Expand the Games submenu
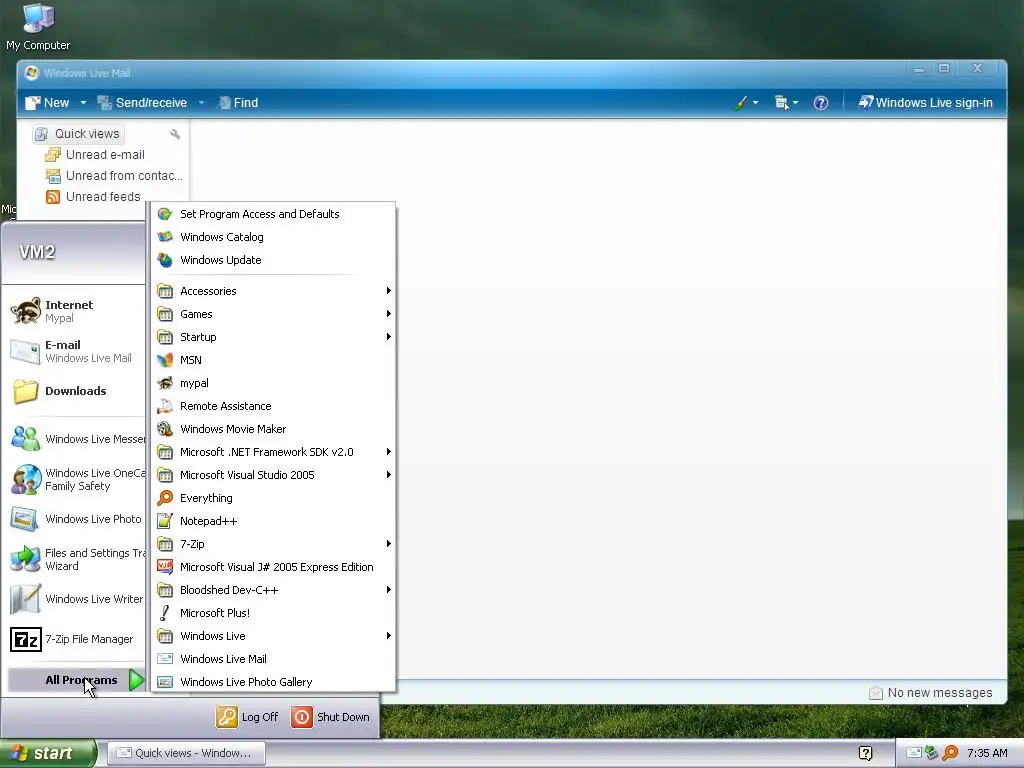This screenshot has height=768, width=1024. click(x=273, y=314)
